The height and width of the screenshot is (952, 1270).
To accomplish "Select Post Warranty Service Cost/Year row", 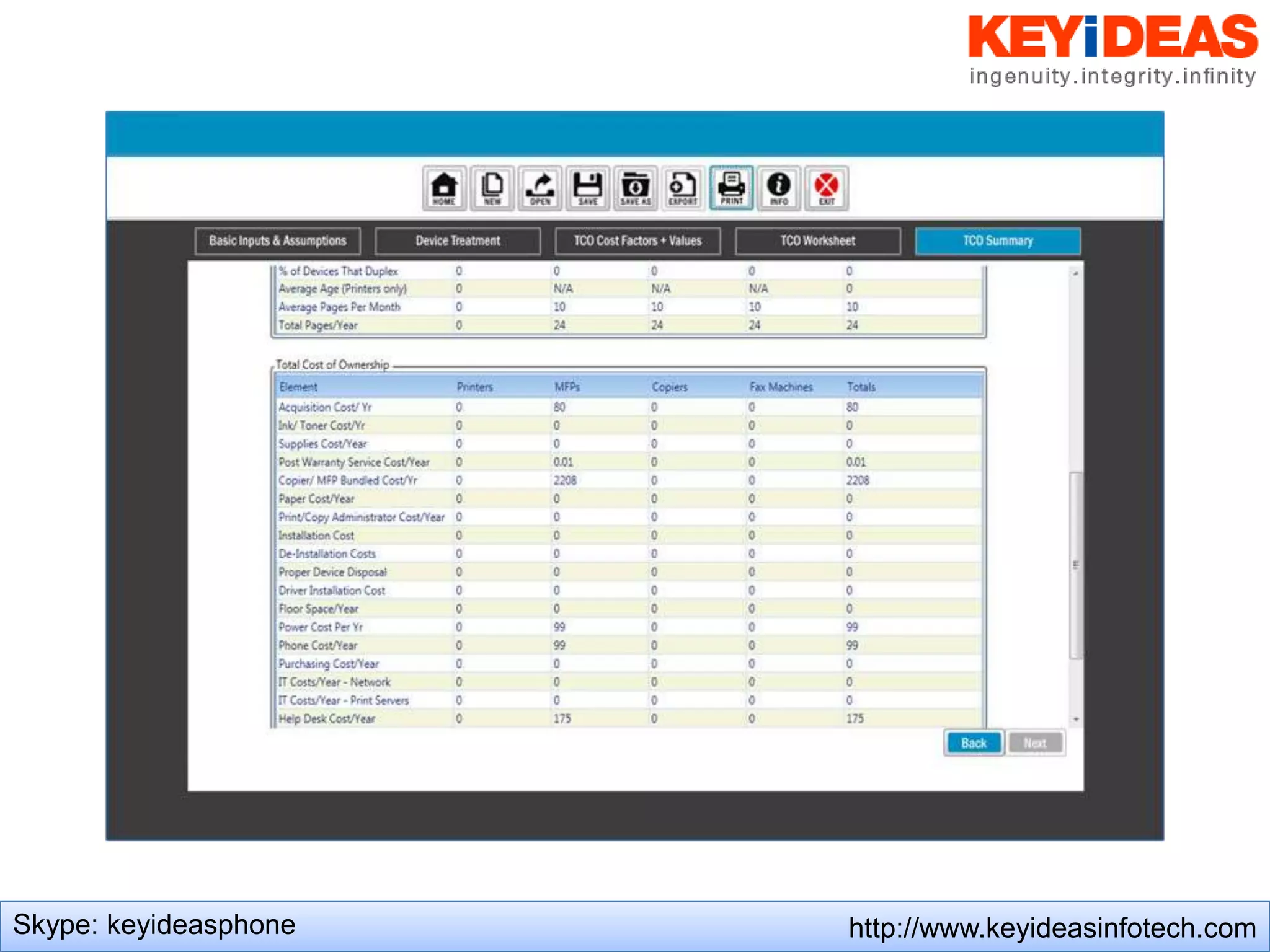I will point(629,462).
